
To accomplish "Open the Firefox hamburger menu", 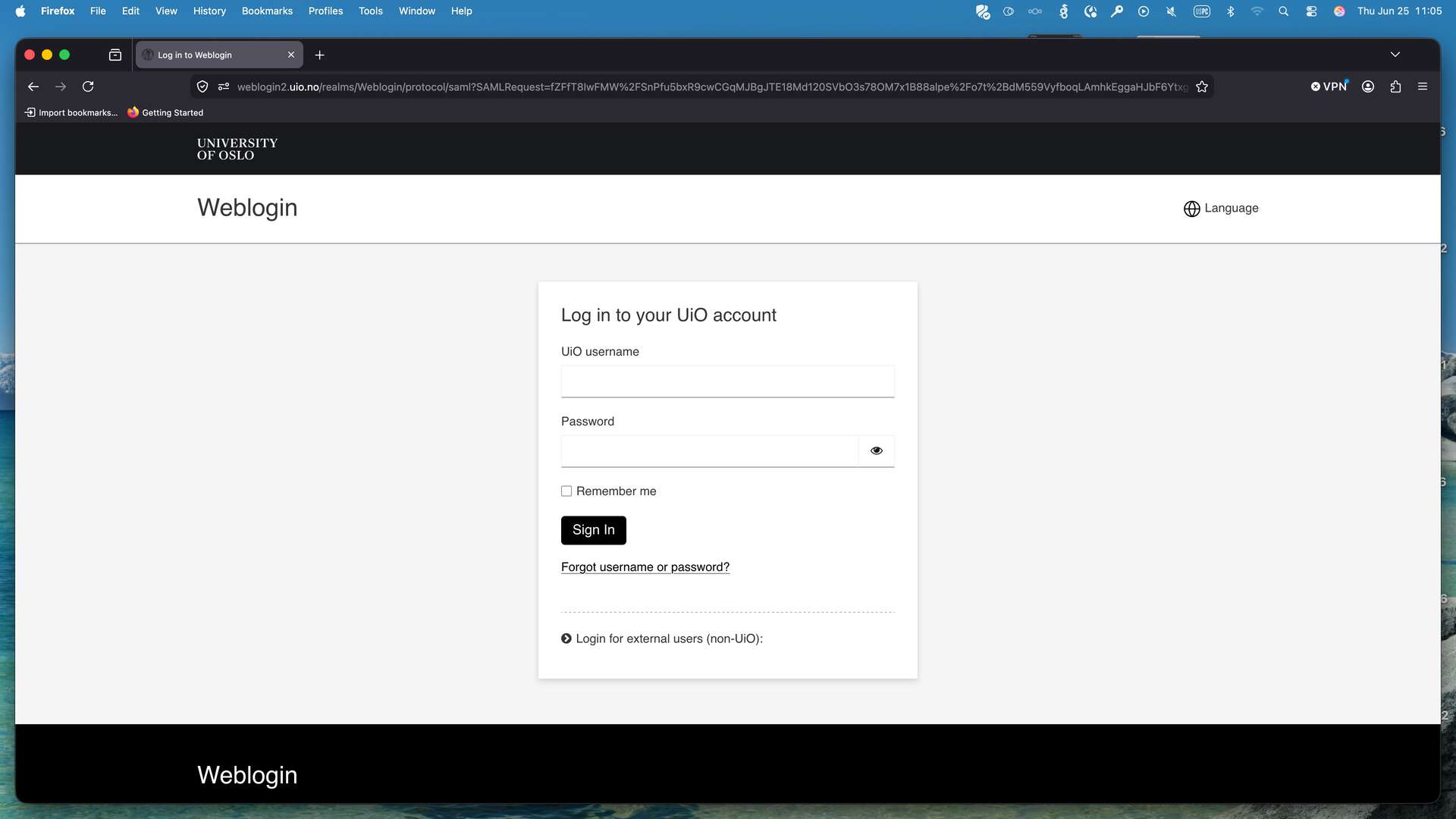I will click(x=1423, y=86).
